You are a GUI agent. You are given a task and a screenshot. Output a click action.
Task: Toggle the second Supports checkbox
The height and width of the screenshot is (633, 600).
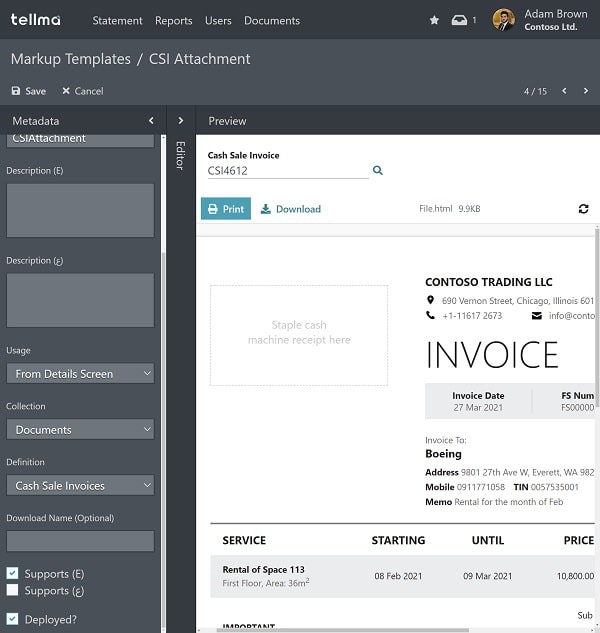click(x=13, y=590)
